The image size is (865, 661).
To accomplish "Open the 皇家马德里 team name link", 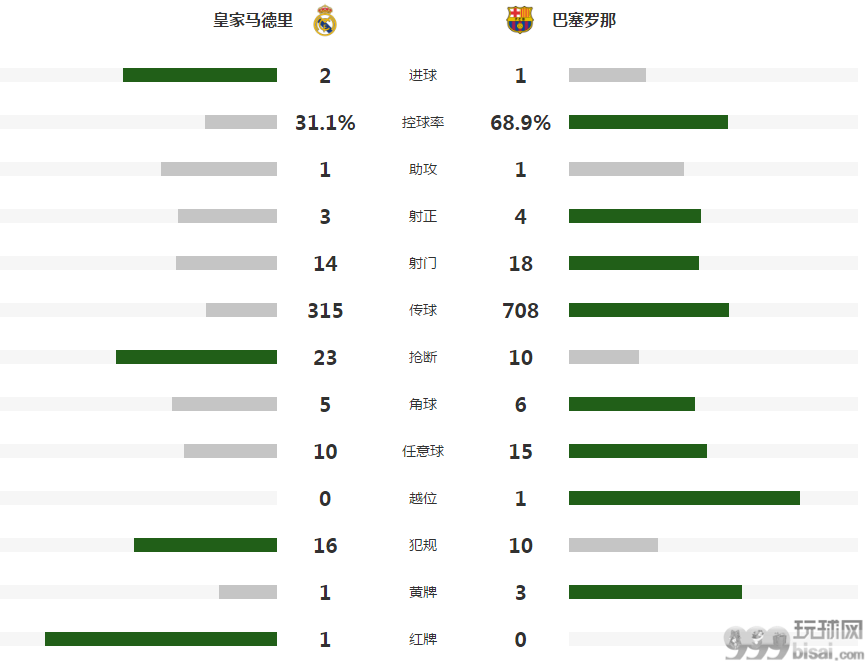I will pyautogui.click(x=253, y=20).
